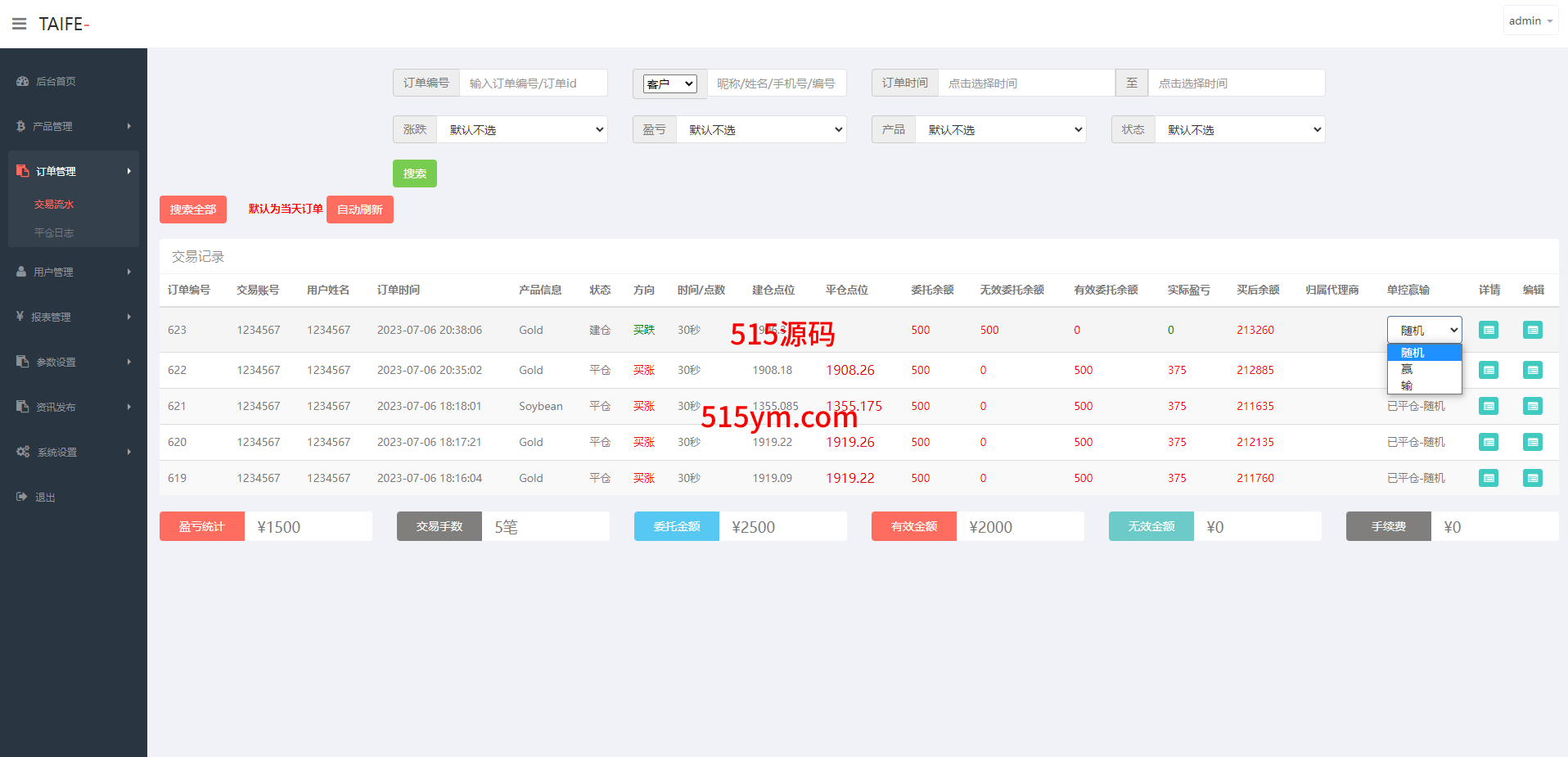Open details icon for order 621

[x=1488, y=406]
